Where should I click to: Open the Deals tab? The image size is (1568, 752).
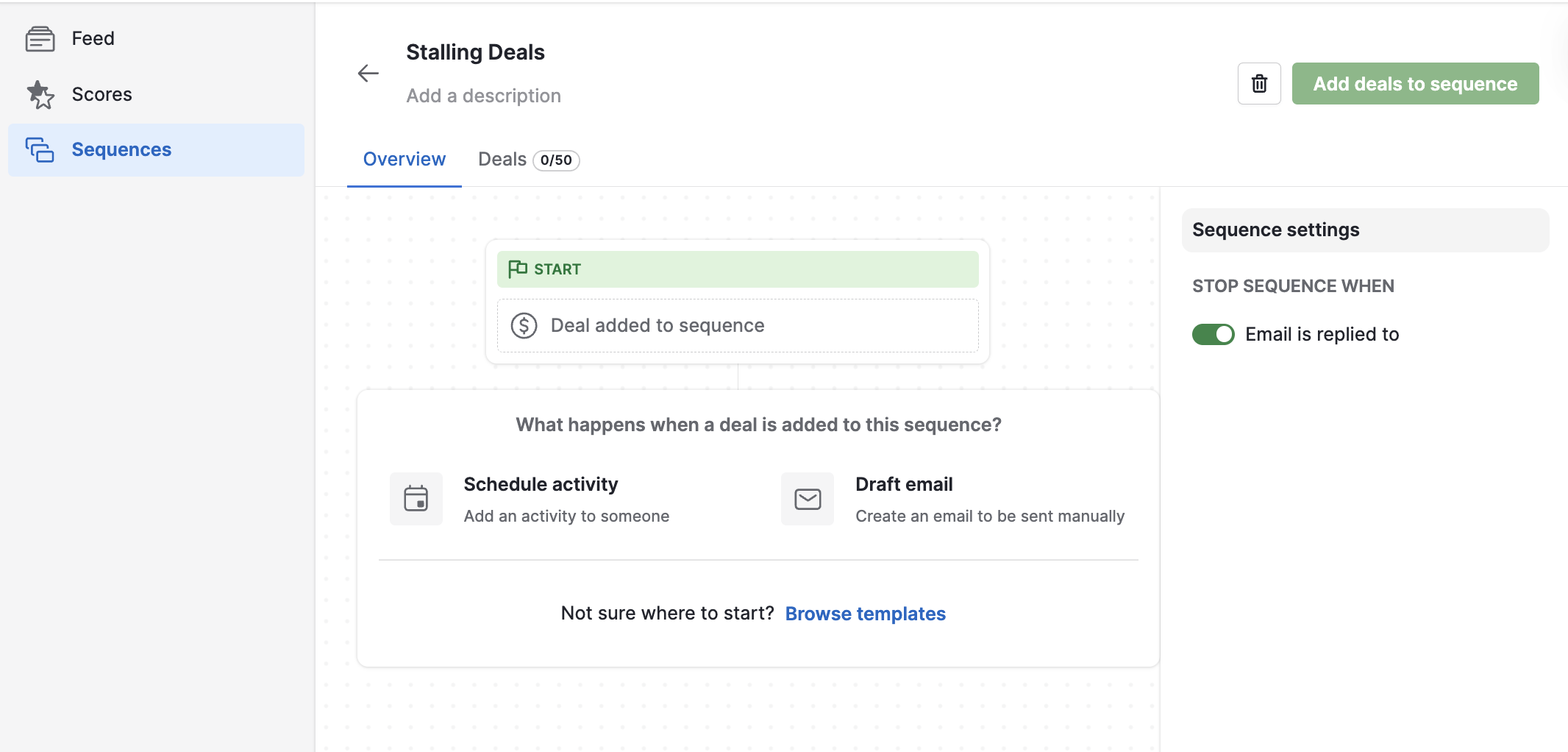click(x=528, y=160)
